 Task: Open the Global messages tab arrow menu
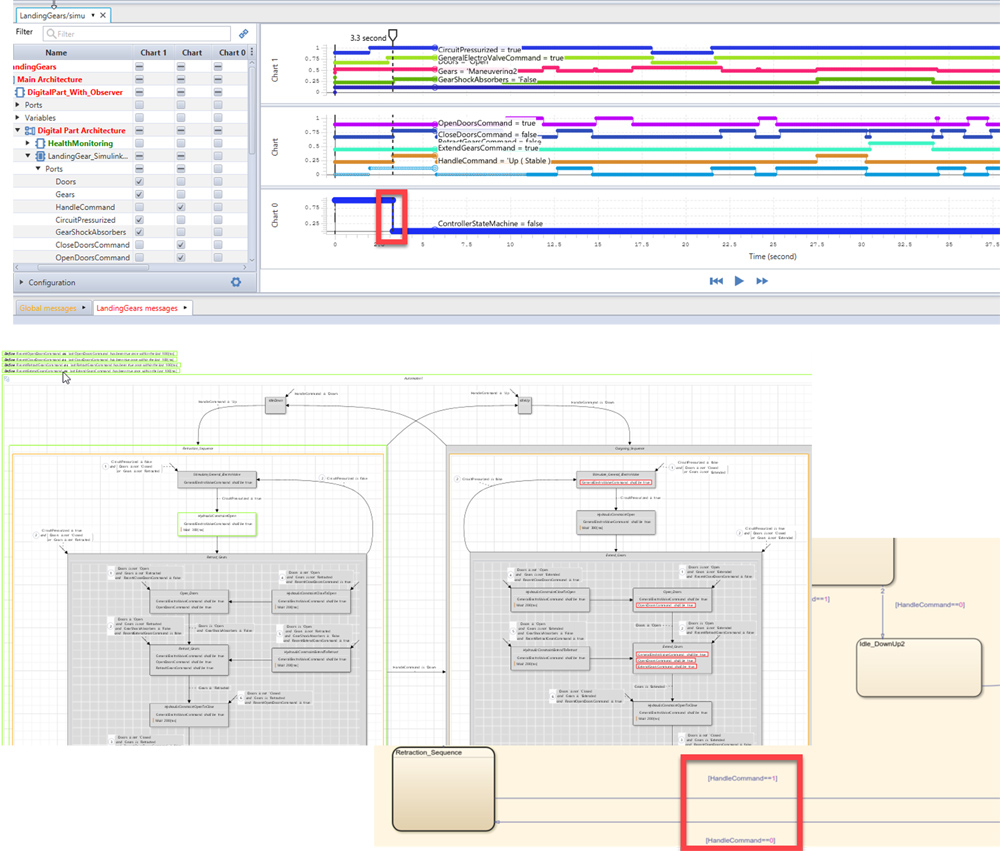tap(84, 307)
